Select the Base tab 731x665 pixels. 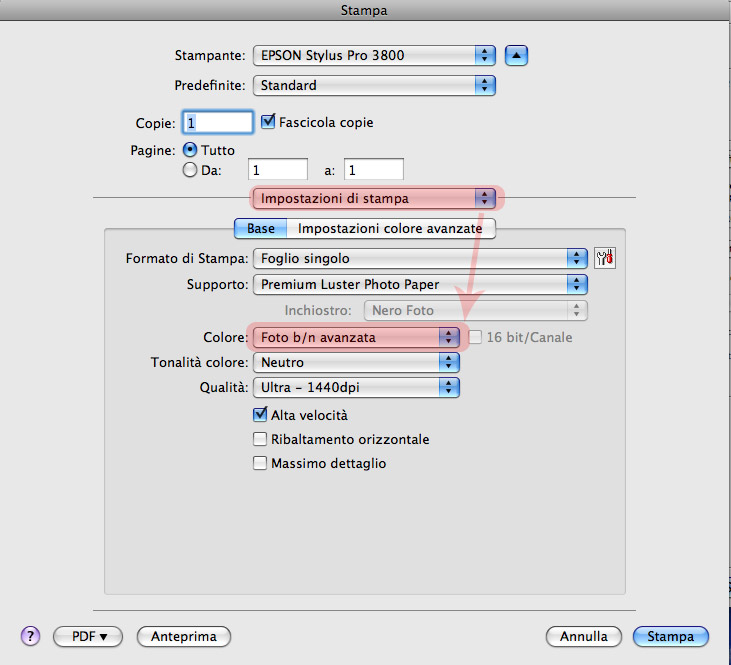261,229
